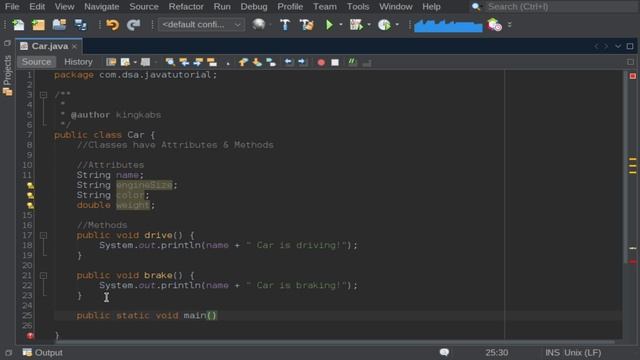Click the Redo toolbar arrow
Image resolution: width=640 pixels, height=360 pixels.
pyautogui.click(x=133, y=25)
